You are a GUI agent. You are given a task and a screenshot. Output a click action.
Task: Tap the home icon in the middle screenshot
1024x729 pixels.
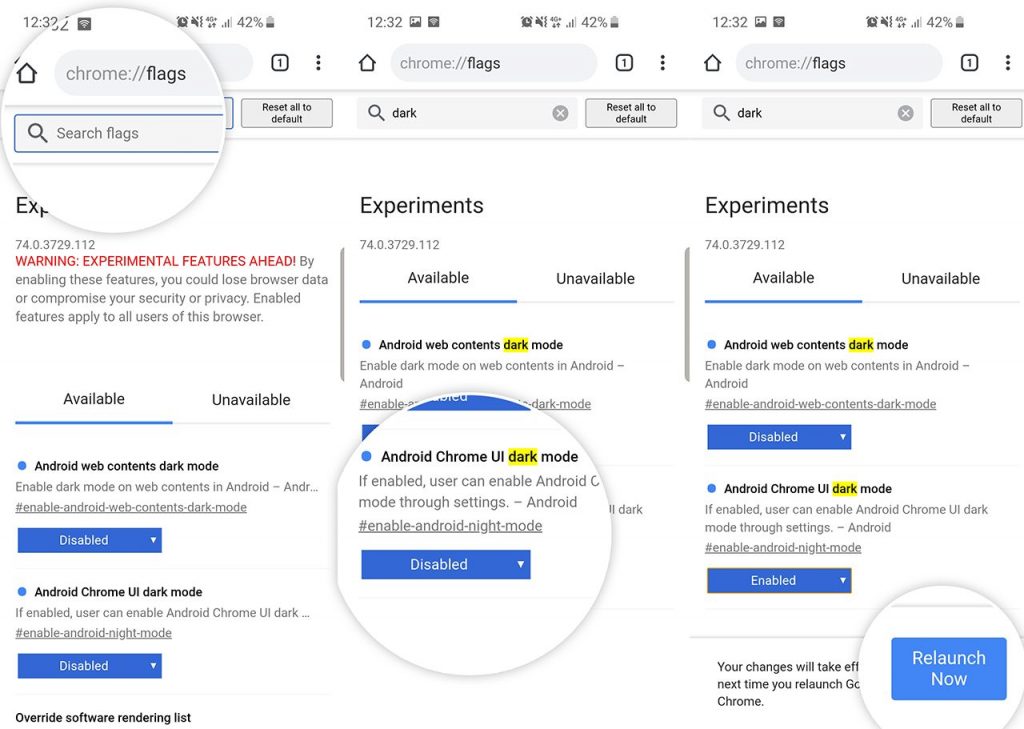368,63
